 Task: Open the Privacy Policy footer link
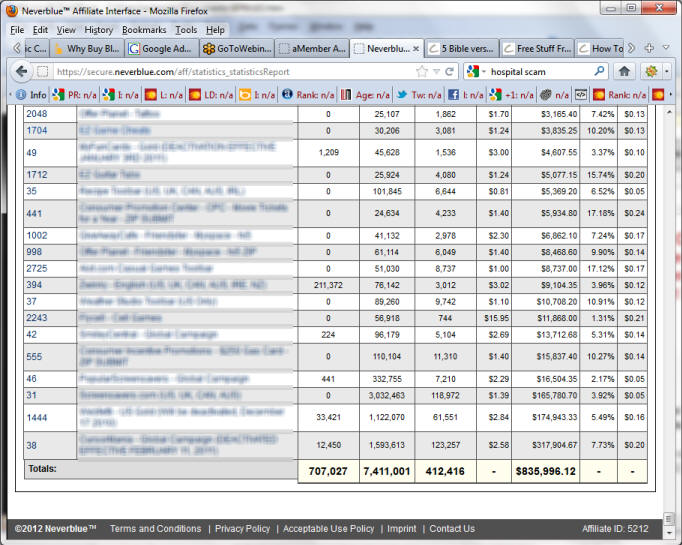(242, 528)
